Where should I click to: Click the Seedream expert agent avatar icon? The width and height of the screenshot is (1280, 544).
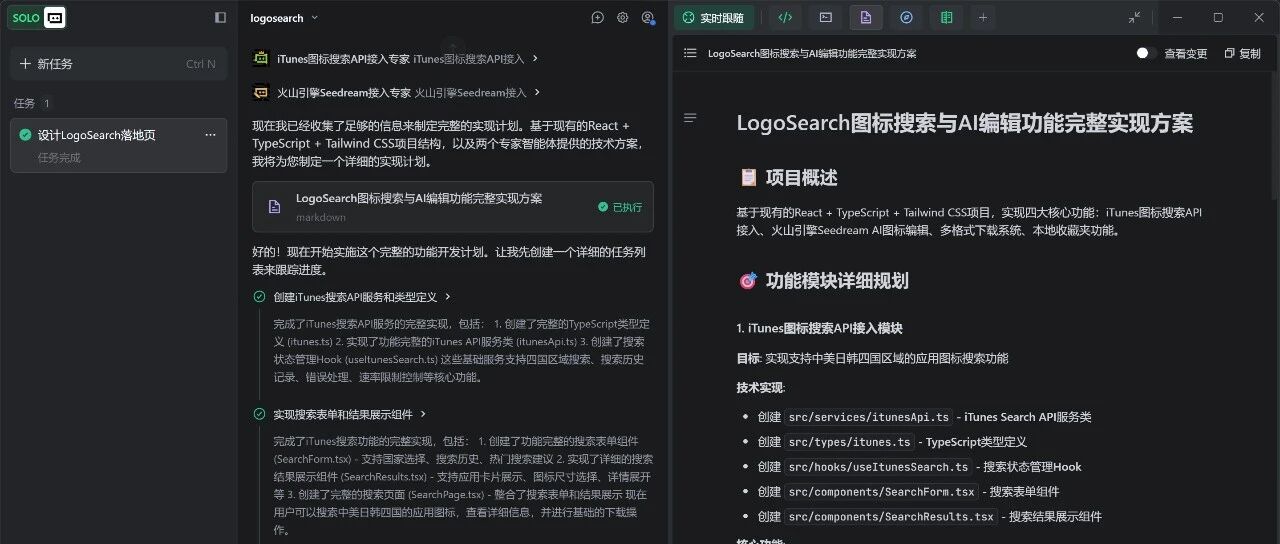(x=260, y=92)
